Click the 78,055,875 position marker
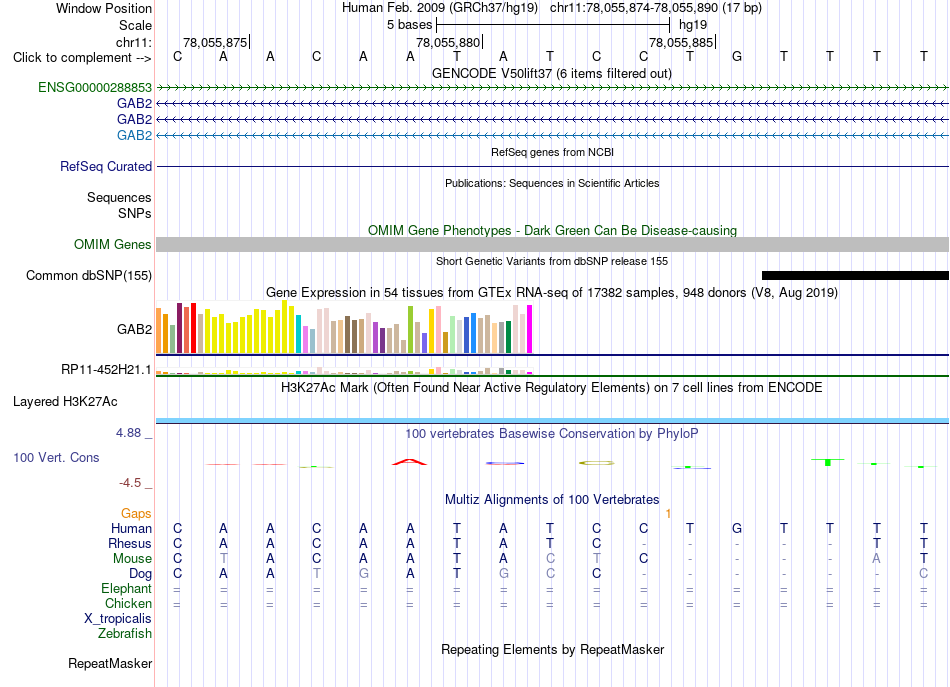Viewport: 950px width, 687px height. click(216, 42)
